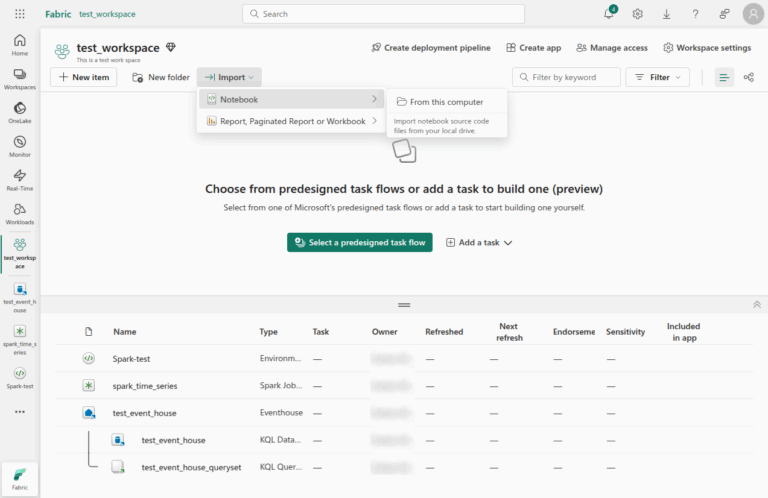Click Select a predesigned task flow

359,242
